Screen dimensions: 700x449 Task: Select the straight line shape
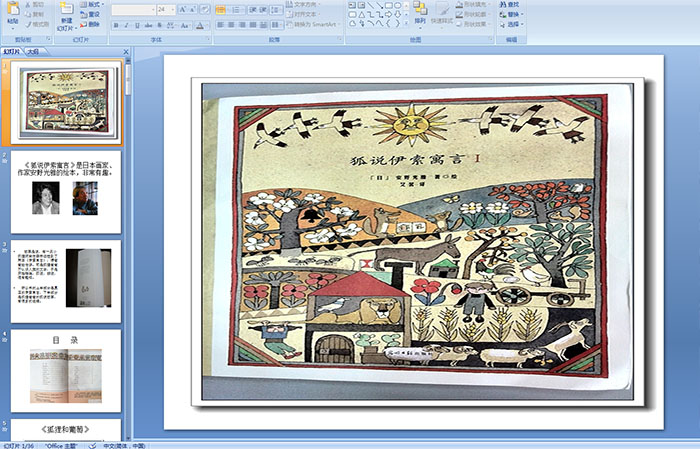point(370,5)
